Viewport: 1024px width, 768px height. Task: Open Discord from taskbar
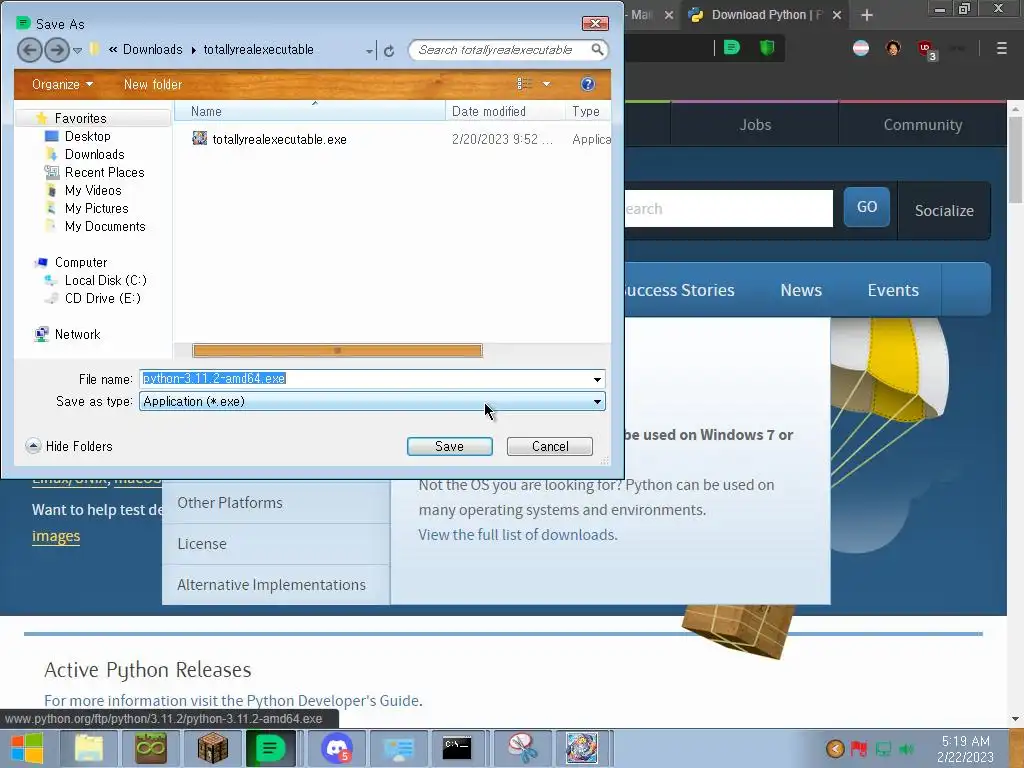click(x=337, y=748)
